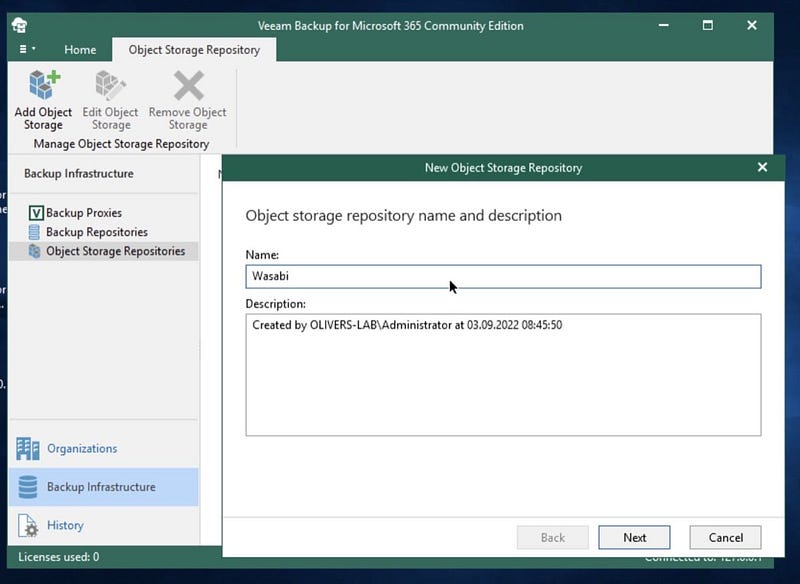Close the New Object Storage Repository dialog
The image size is (800, 584).
coord(762,167)
